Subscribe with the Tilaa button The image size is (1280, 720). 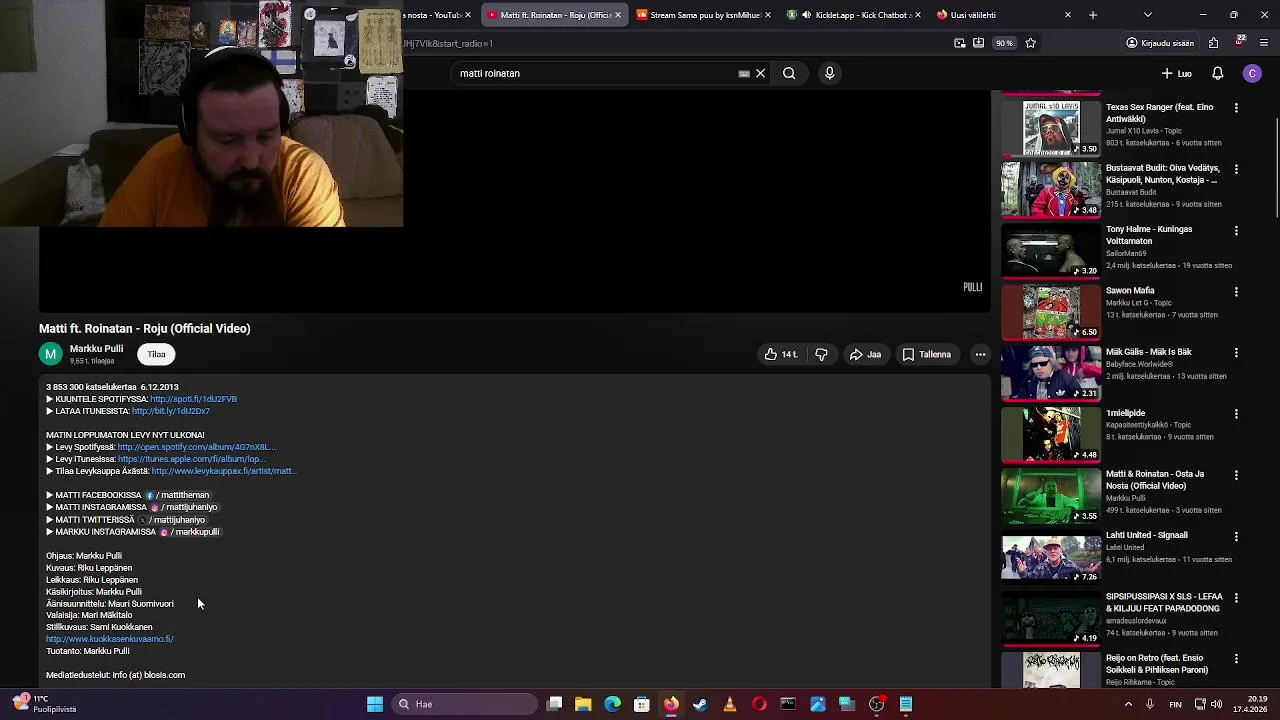tap(156, 354)
